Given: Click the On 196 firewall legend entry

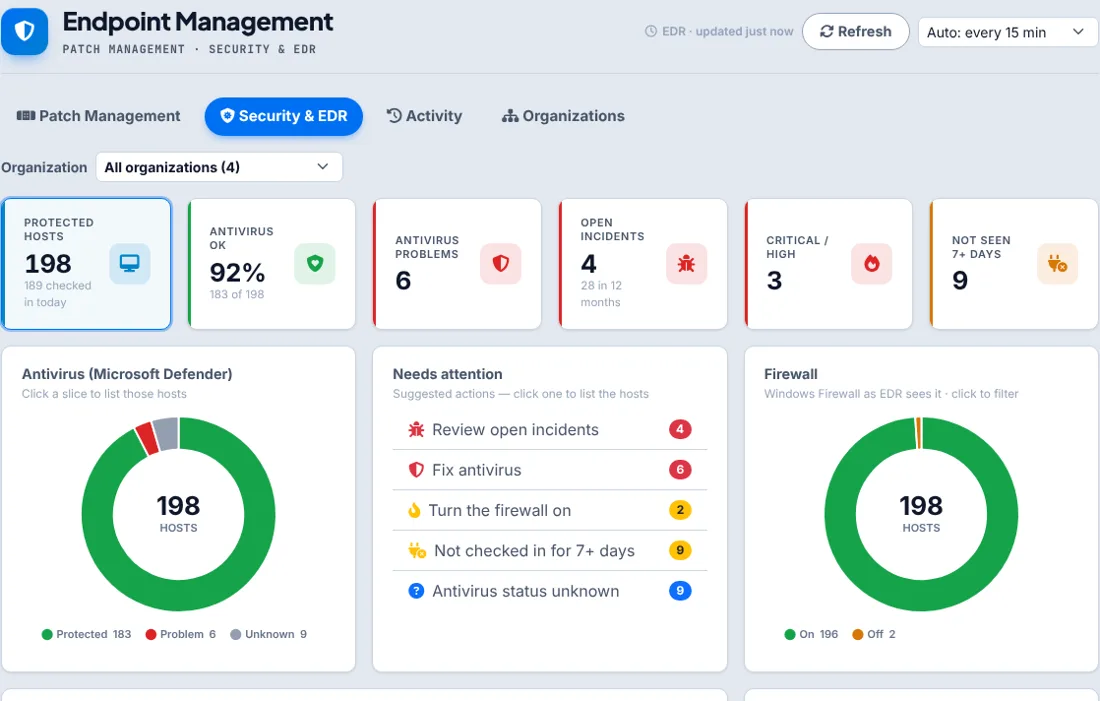Looking at the screenshot, I should click(x=811, y=634).
